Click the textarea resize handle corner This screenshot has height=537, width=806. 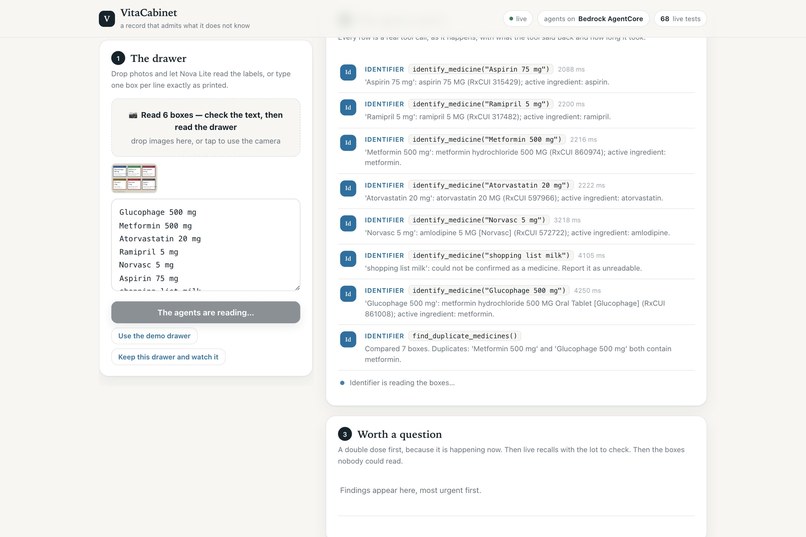coord(297,288)
